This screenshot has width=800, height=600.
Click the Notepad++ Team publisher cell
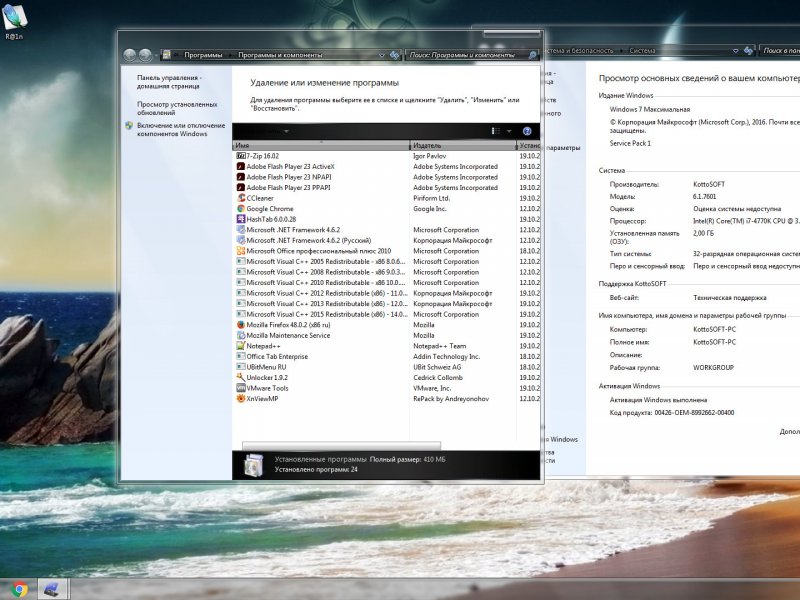click(440, 345)
